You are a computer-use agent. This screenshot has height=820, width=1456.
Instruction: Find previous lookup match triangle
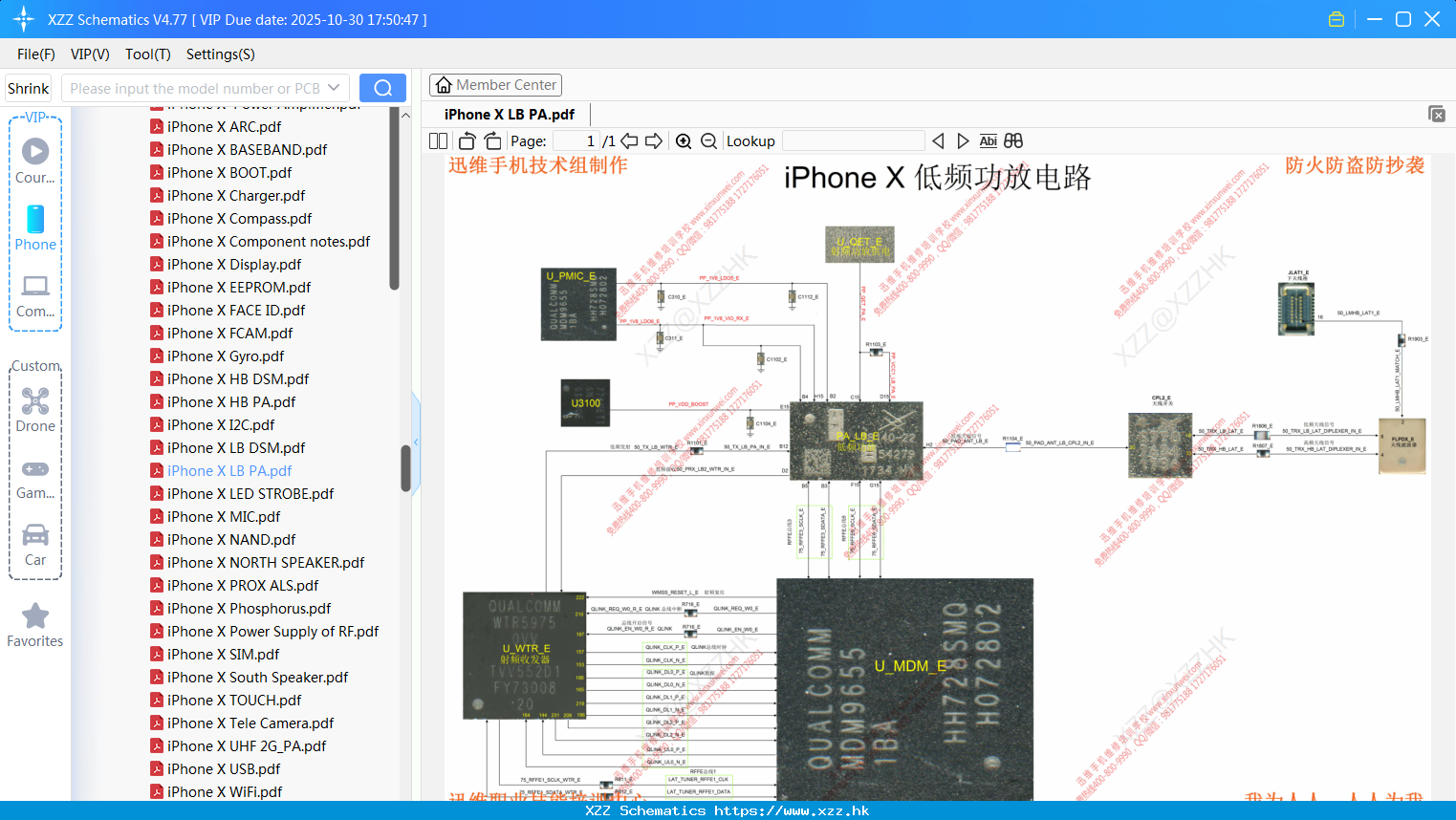coord(938,140)
